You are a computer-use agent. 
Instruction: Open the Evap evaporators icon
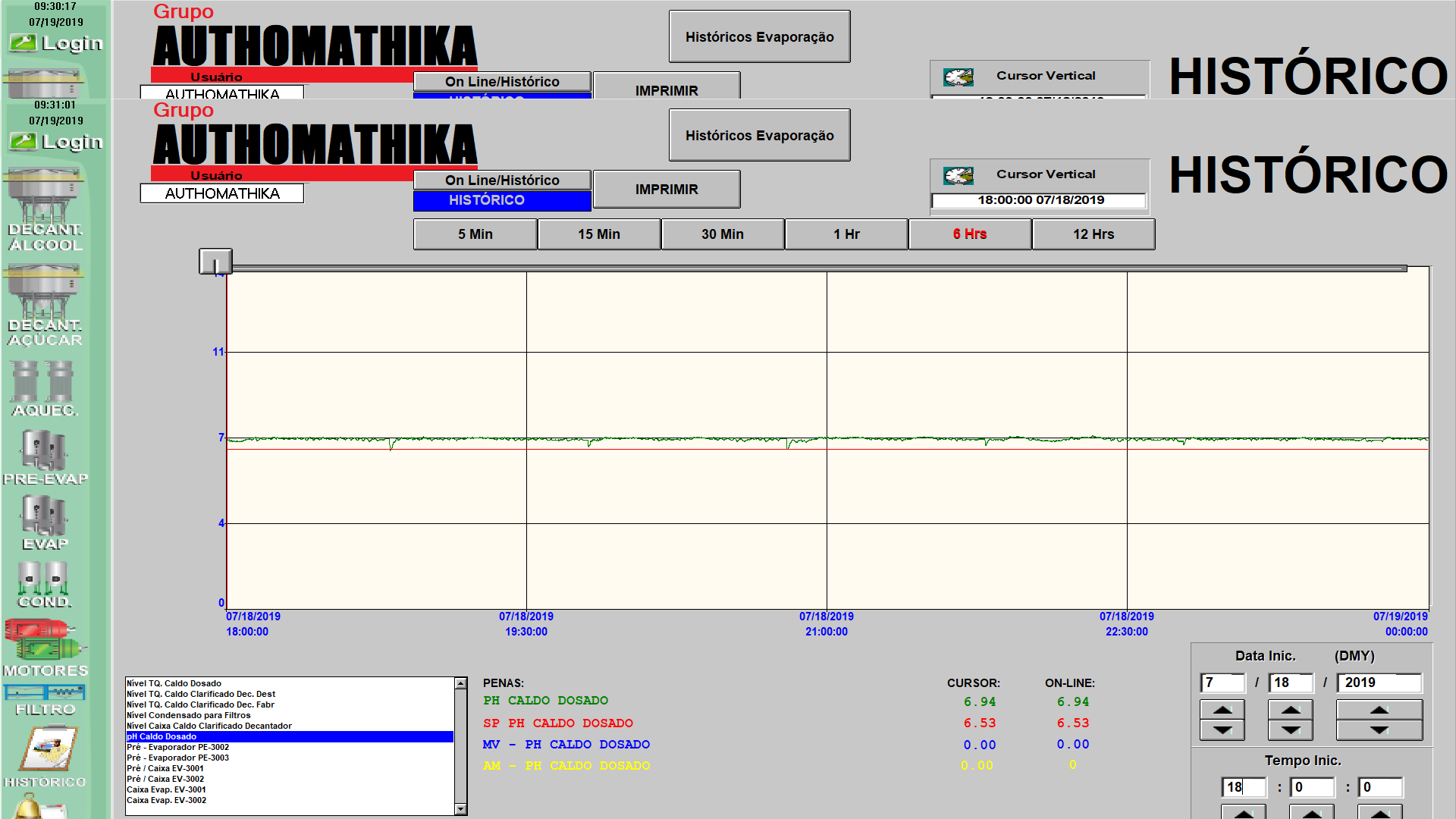[x=45, y=522]
